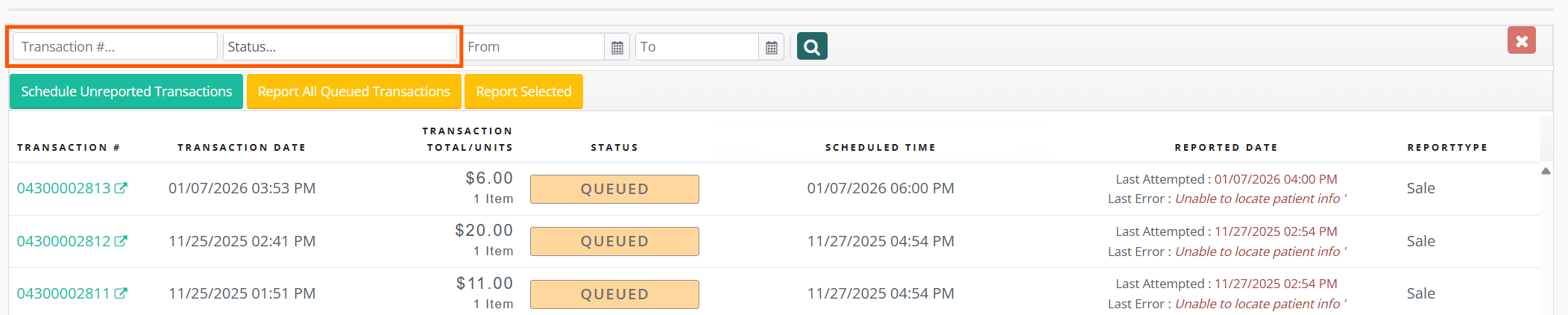Focus the To date field
The height and width of the screenshot is (315, 1568).
click(x=696, y=47)
